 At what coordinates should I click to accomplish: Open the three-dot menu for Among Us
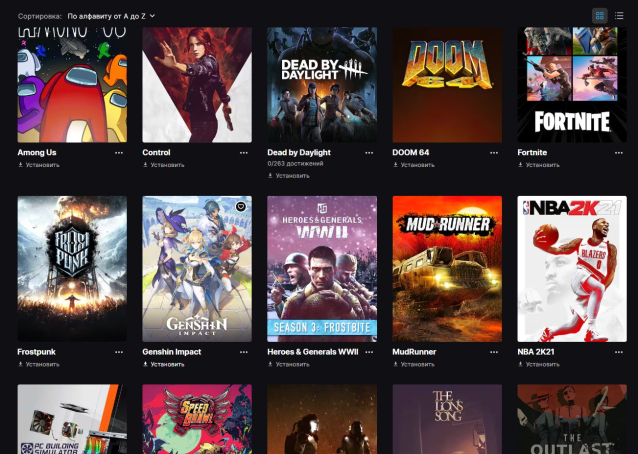point(119,153)
